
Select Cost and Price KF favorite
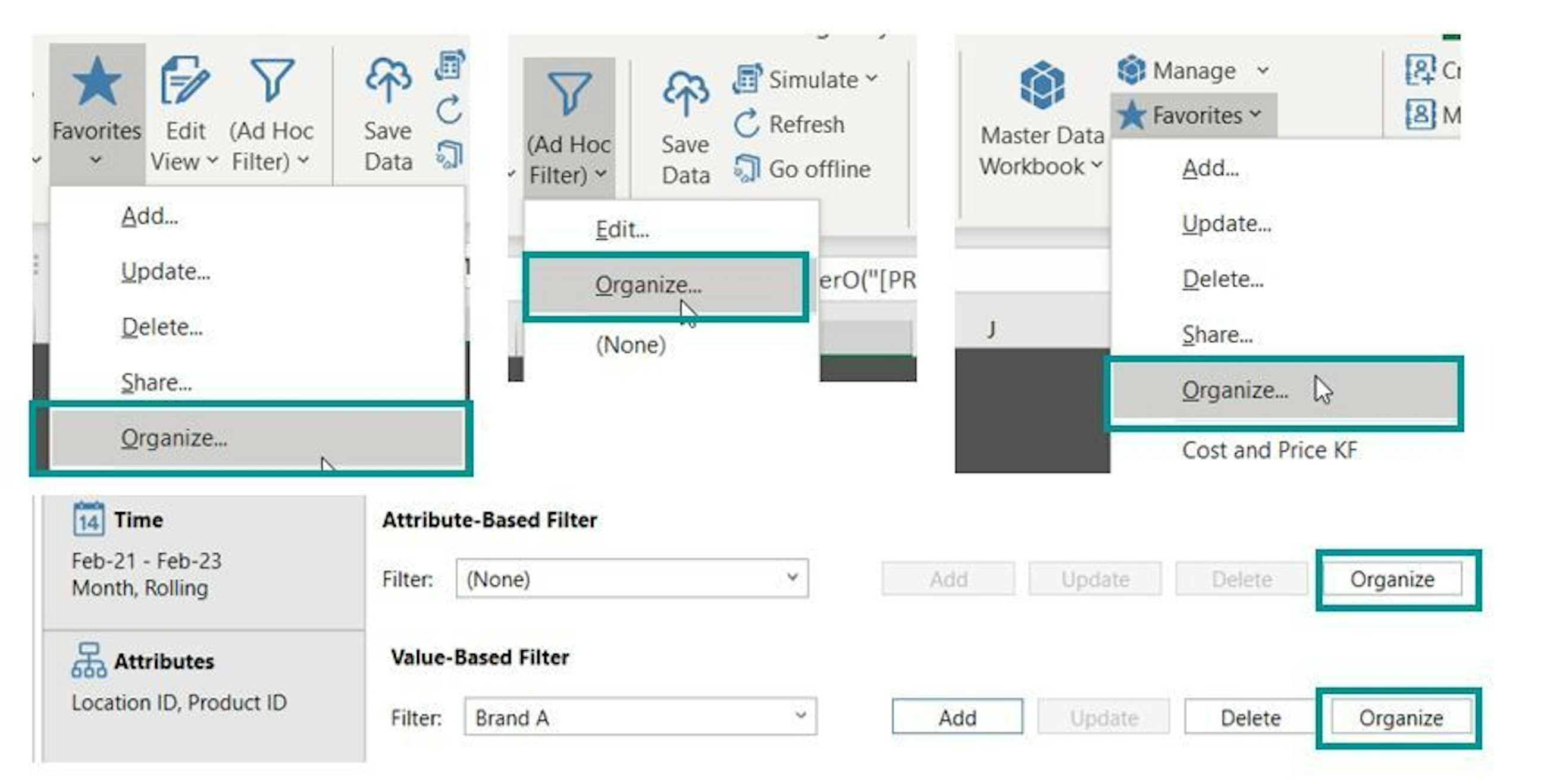[x=1269, y=450]
